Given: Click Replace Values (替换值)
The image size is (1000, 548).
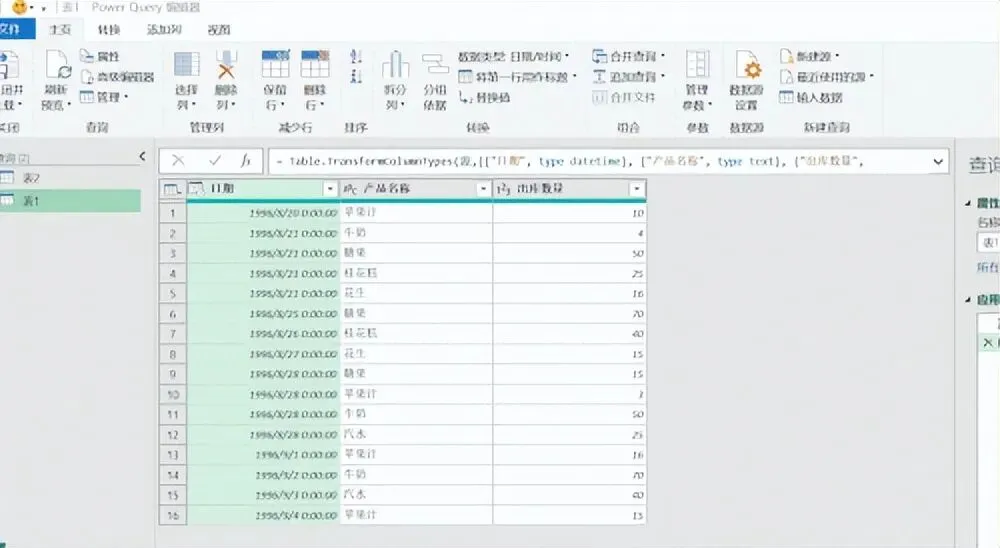Looking at the screenshot, I should pyautogui.click(x=485, y=98).
